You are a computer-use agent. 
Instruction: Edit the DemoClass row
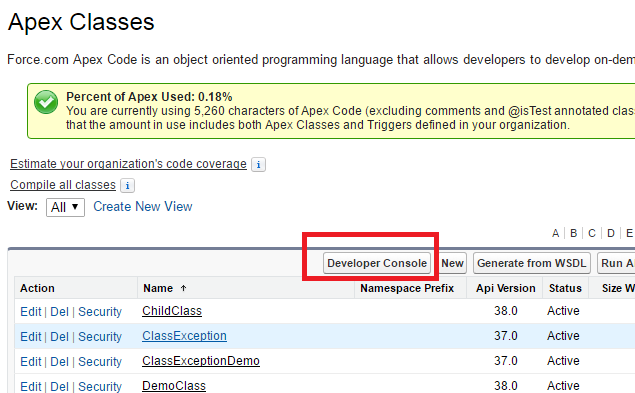click(x=31, y=387)
